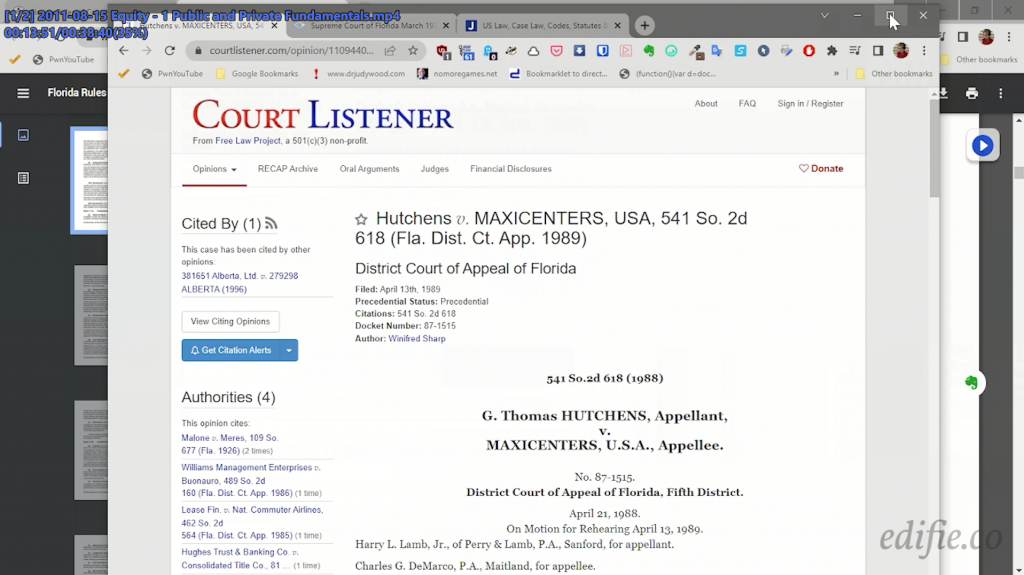Click the Get Citation Alerts button
Screen dimensions: 1024x575
[231, 350]
